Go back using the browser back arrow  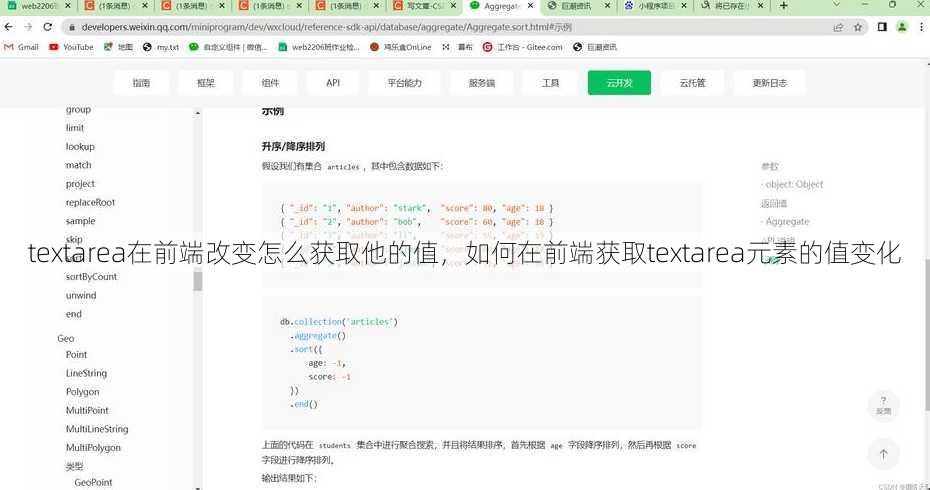(8, 27)
